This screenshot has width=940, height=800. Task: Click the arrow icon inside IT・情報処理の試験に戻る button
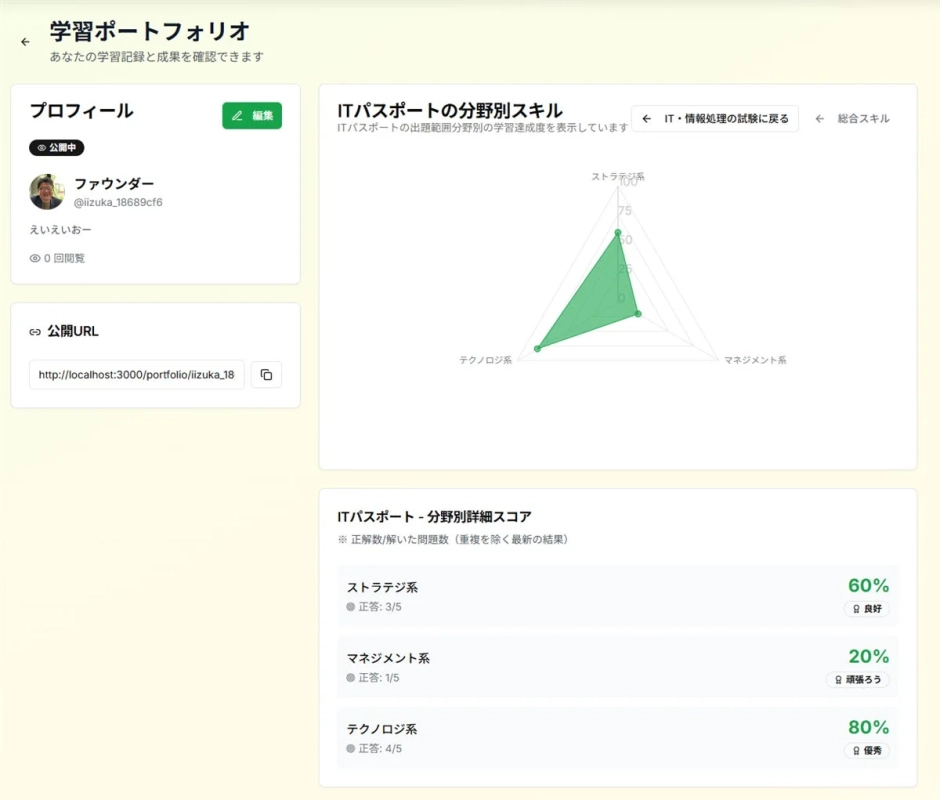click(647, 118)
